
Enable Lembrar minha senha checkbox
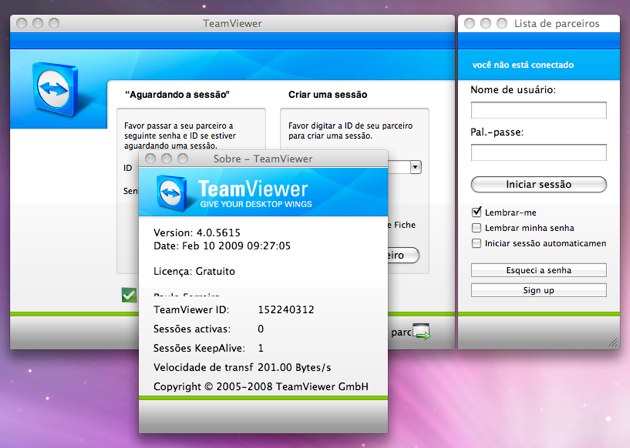click(x=477, y=228)
